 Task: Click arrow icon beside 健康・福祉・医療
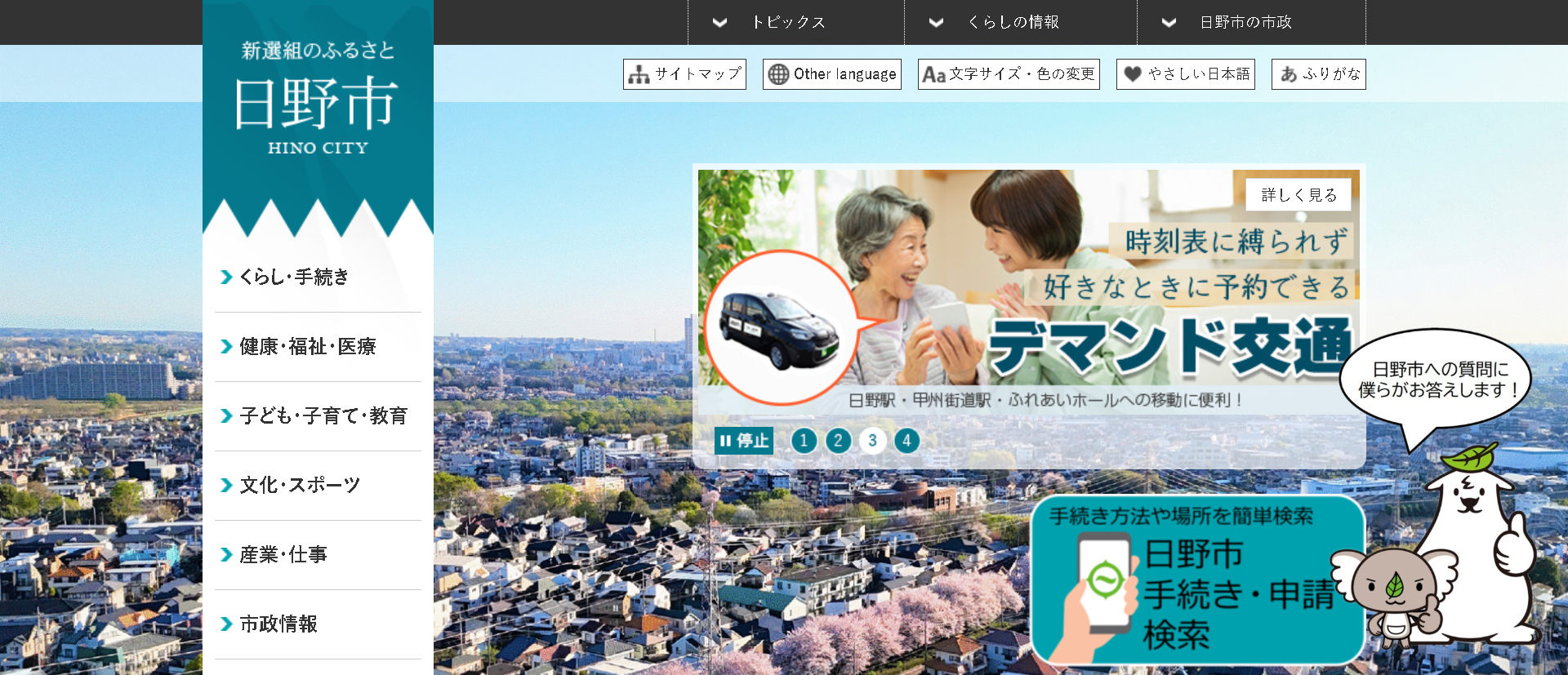coord(226,347)
